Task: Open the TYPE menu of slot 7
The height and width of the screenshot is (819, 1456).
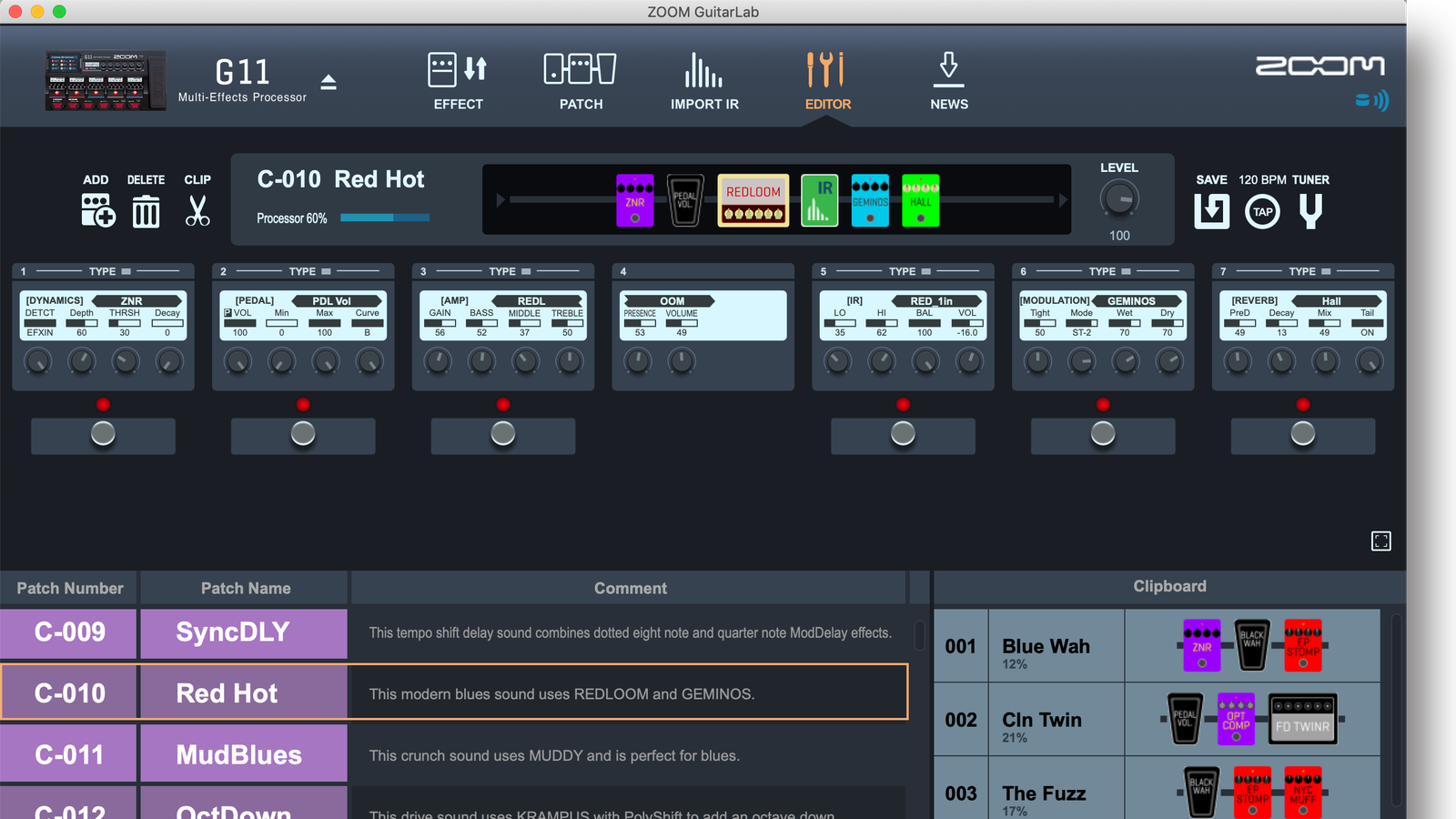Action: click(1309, 271)
